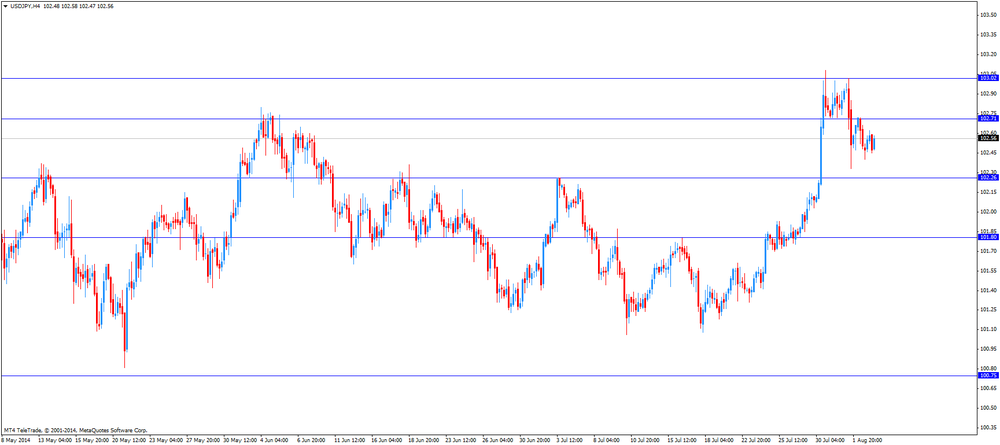Click the 16 Jun 04:00 time label
Screen dimensions: 1000x445
point(387,440)
